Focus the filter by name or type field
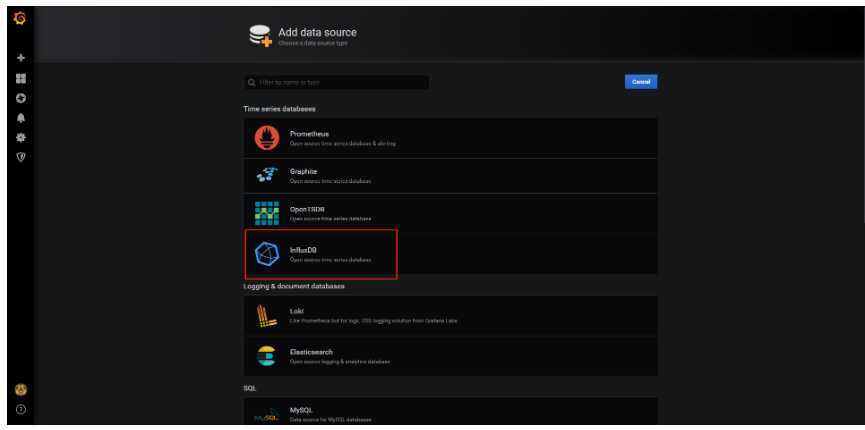The height and width of the screenshot is (430, 865). click(x=337, y=82)
